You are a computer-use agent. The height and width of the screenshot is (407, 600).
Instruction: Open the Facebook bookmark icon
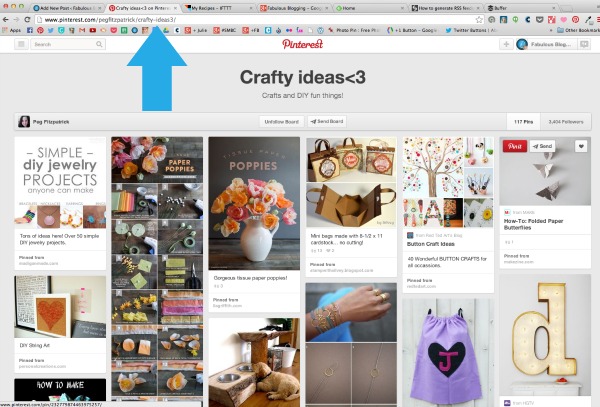pos(30,30)
